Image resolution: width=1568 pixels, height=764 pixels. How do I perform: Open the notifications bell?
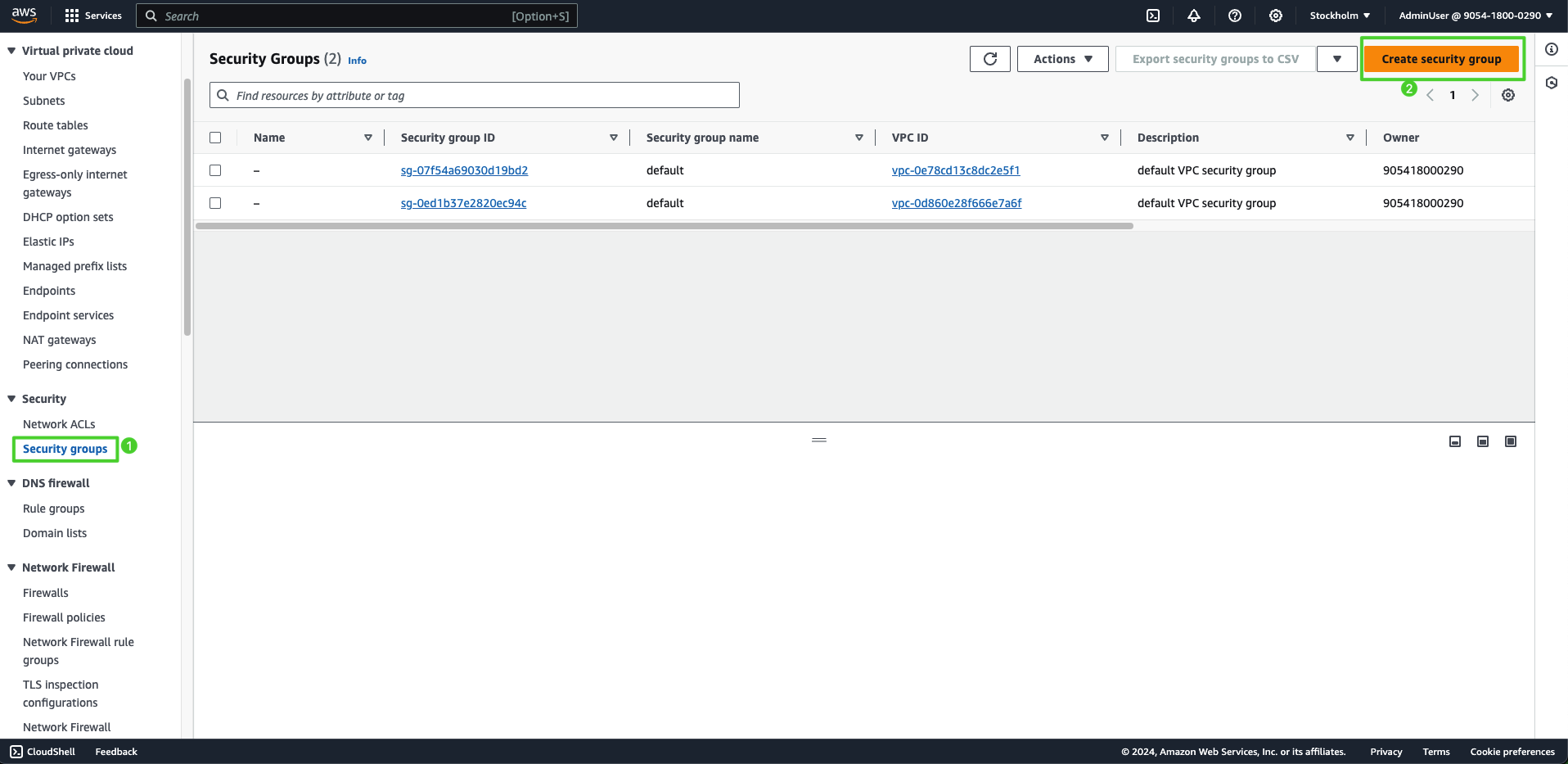point(1194,16)
